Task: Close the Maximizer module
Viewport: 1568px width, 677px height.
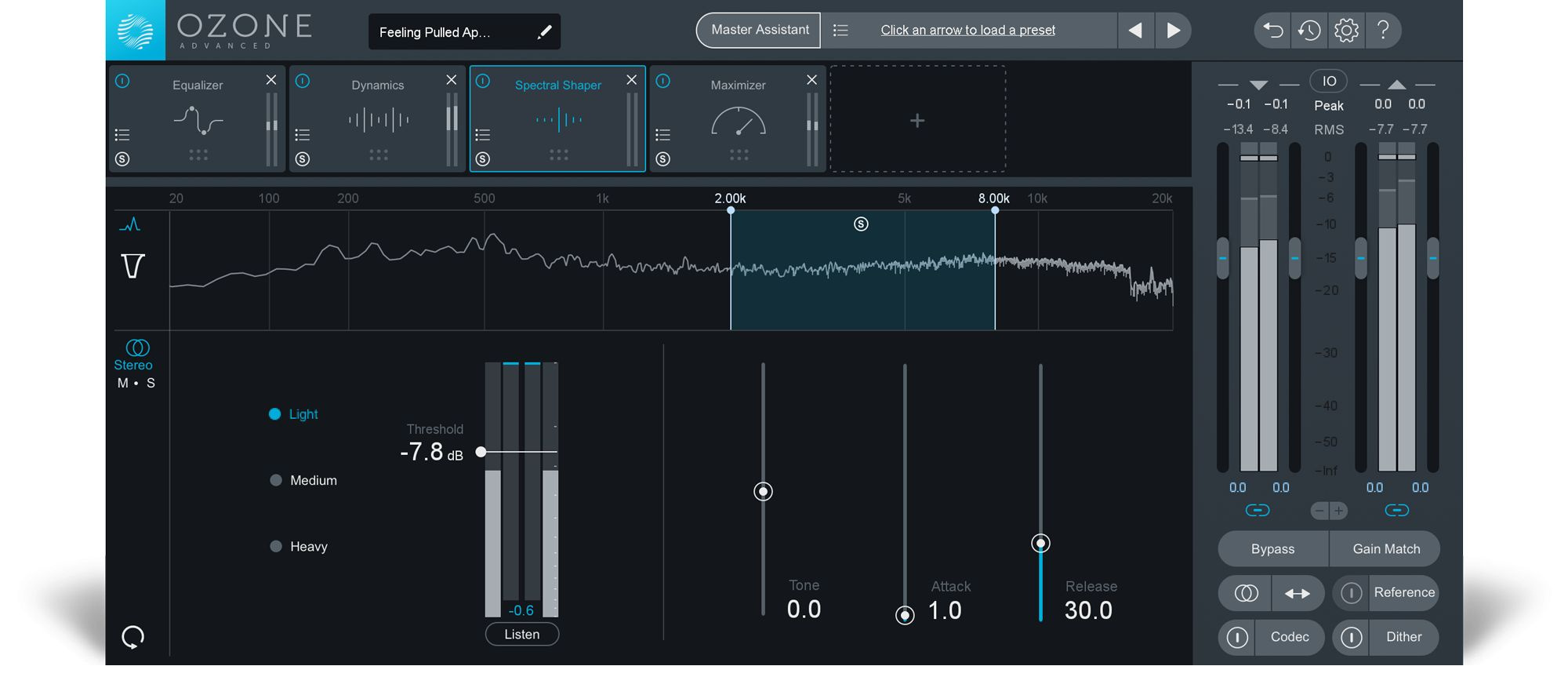Action: (812, 80)
